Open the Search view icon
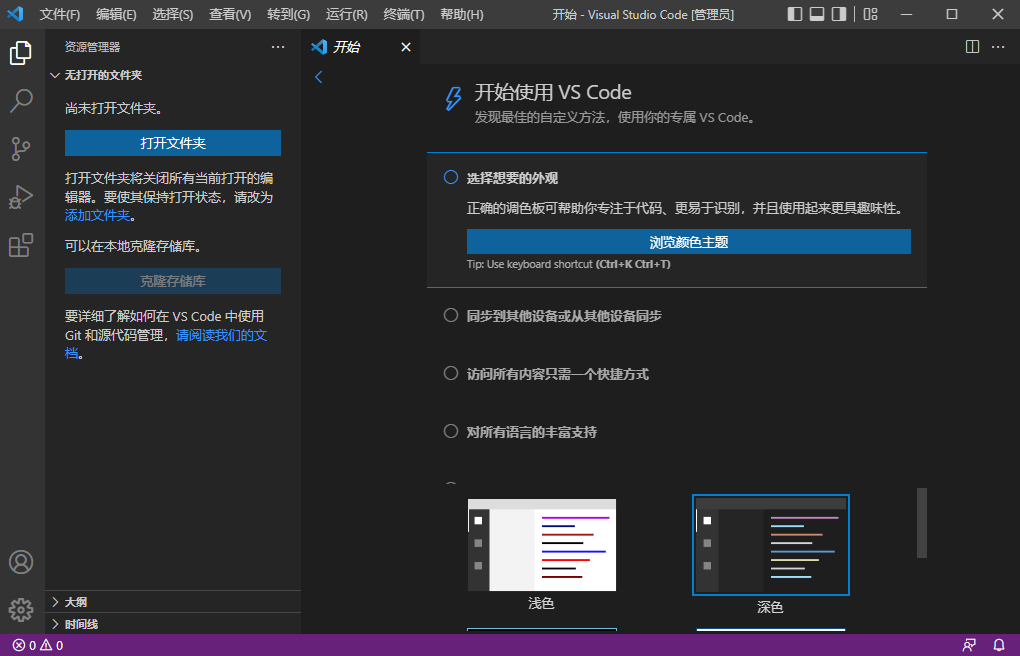The width and height of the screenshot is (1020, 656). coord(21,101)
